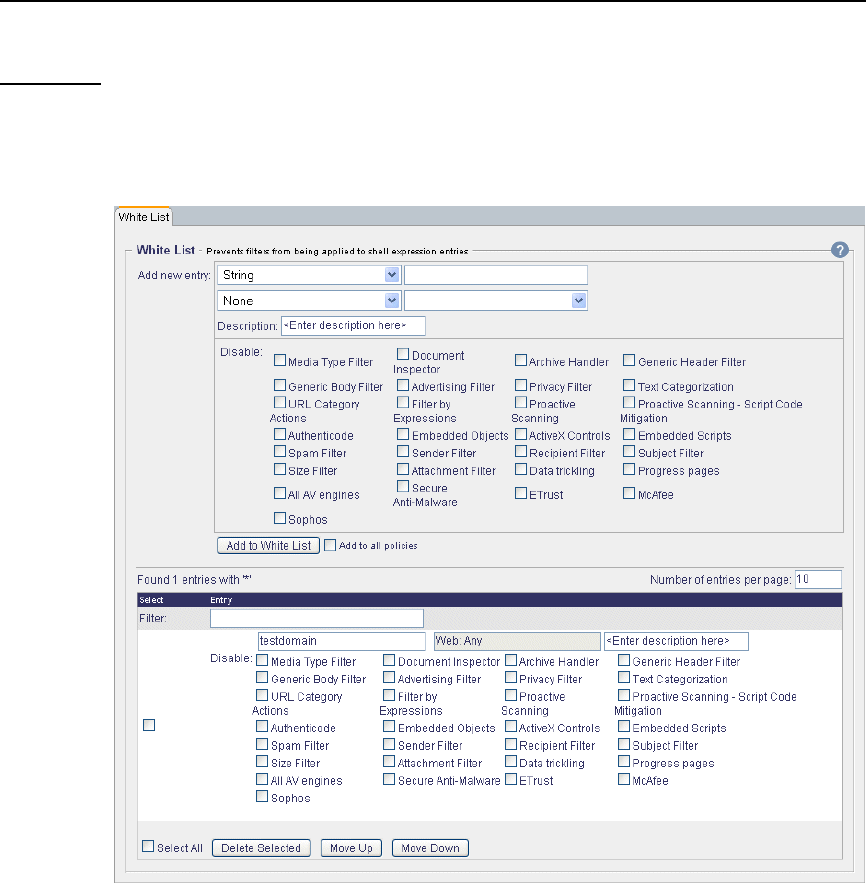Click Add to White List button
The height and width of the screenshot is (883, 866).
[269, 546]
